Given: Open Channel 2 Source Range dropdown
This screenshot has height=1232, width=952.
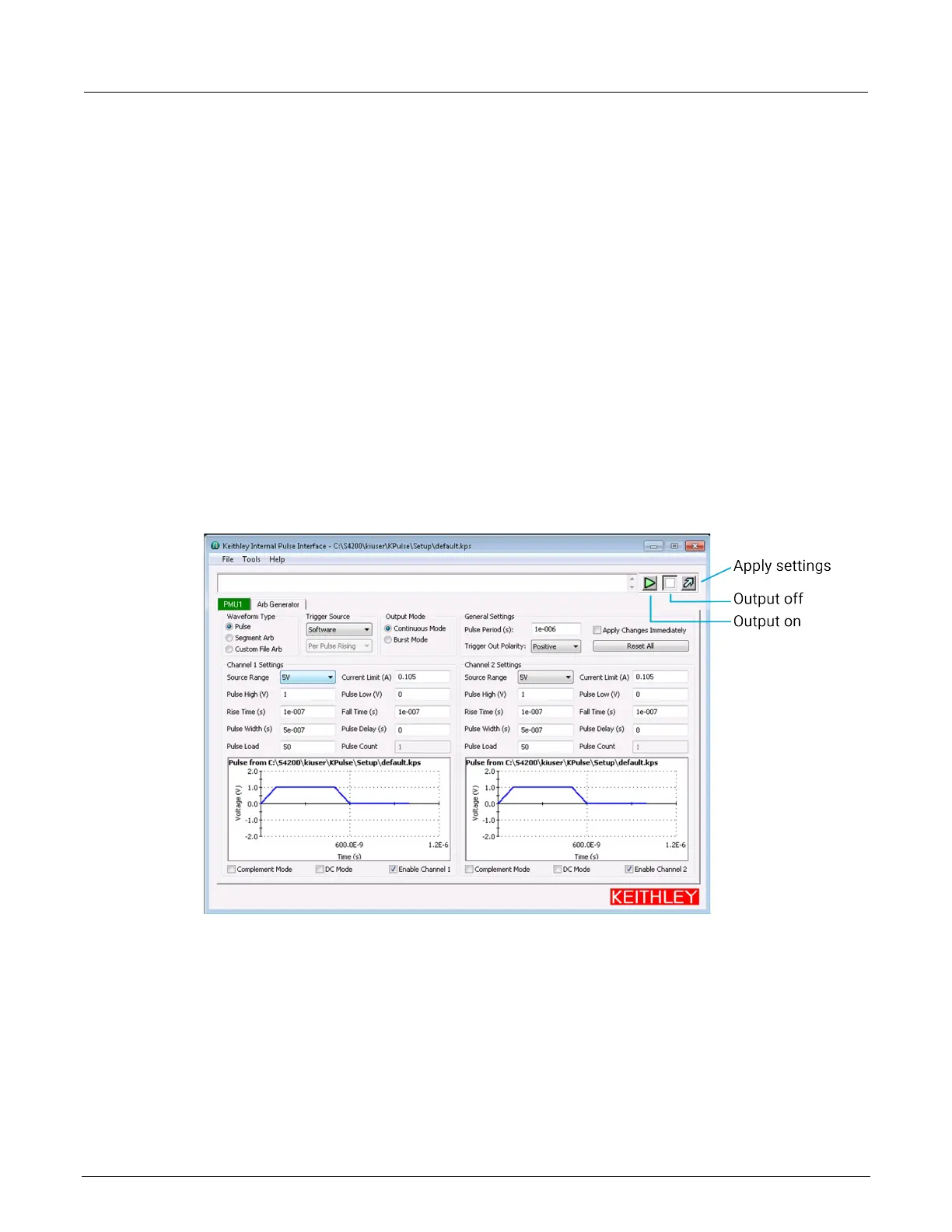Looking at the screenshot, I should pos(546,677).
